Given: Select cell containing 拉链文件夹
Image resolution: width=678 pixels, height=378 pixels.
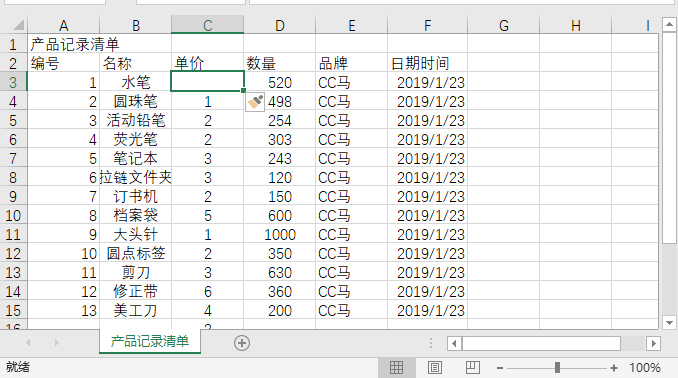Looking at the screenshot, I should pyautogui.click(x=135, y=177).
